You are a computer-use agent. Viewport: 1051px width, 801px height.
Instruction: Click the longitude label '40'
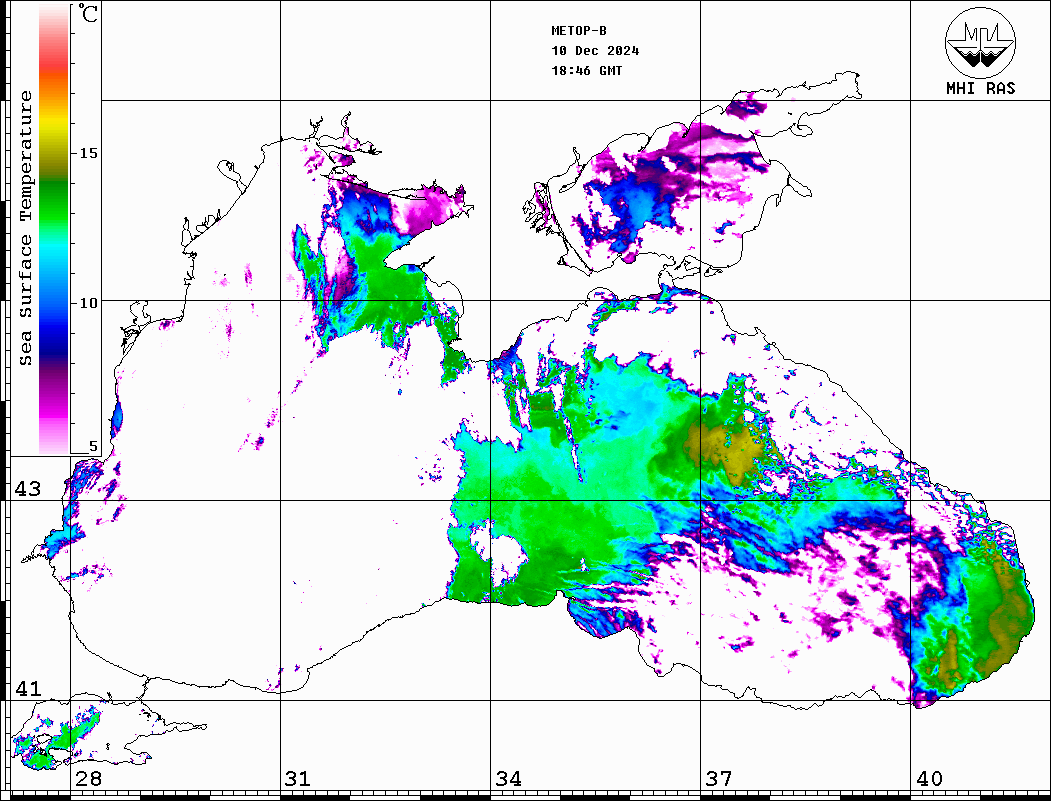click(x=929, y=778)
